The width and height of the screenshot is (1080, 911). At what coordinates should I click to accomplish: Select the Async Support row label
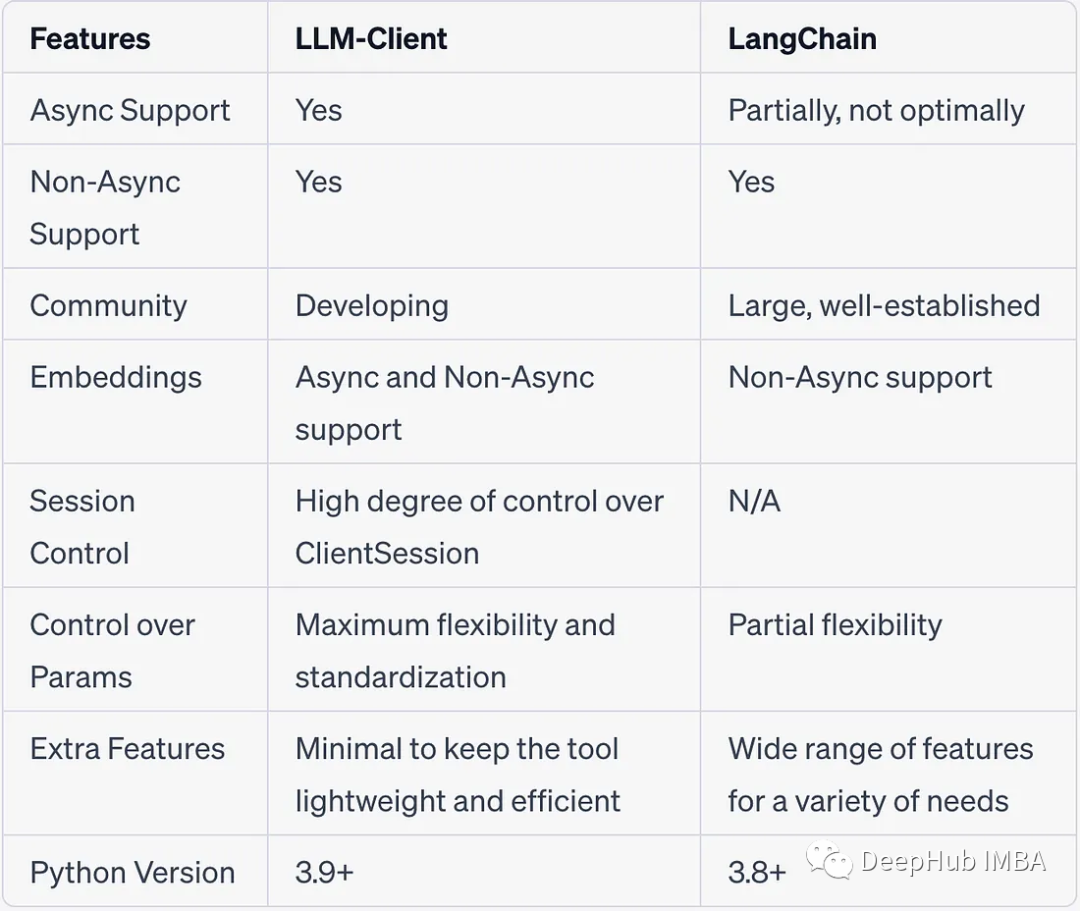(x=130, y=110)
